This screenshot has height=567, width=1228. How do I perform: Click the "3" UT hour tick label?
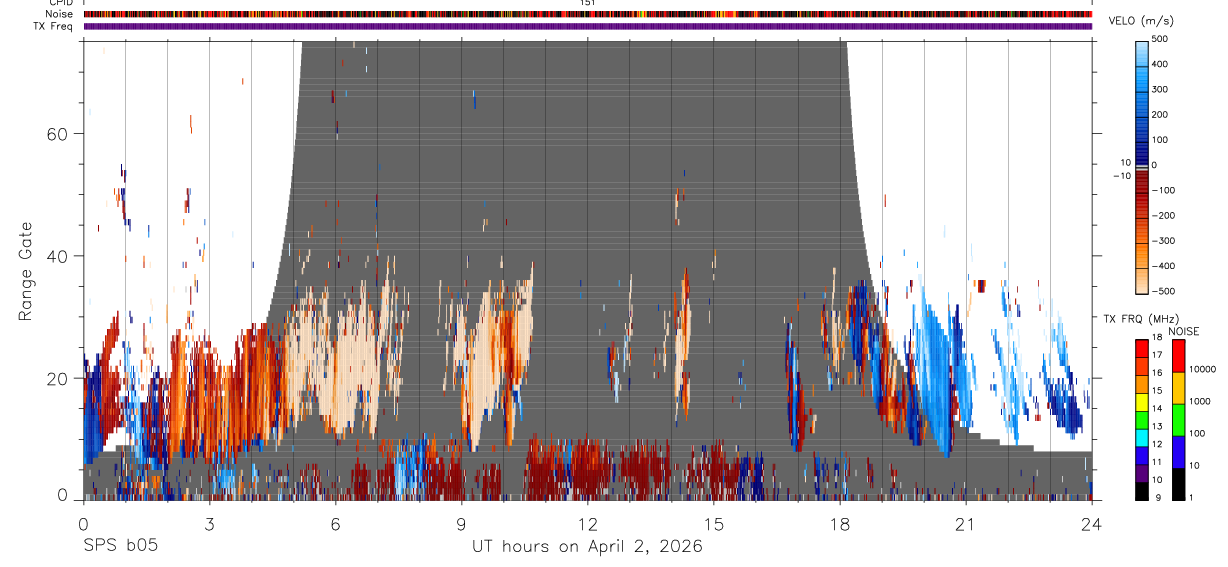[209, 524]
